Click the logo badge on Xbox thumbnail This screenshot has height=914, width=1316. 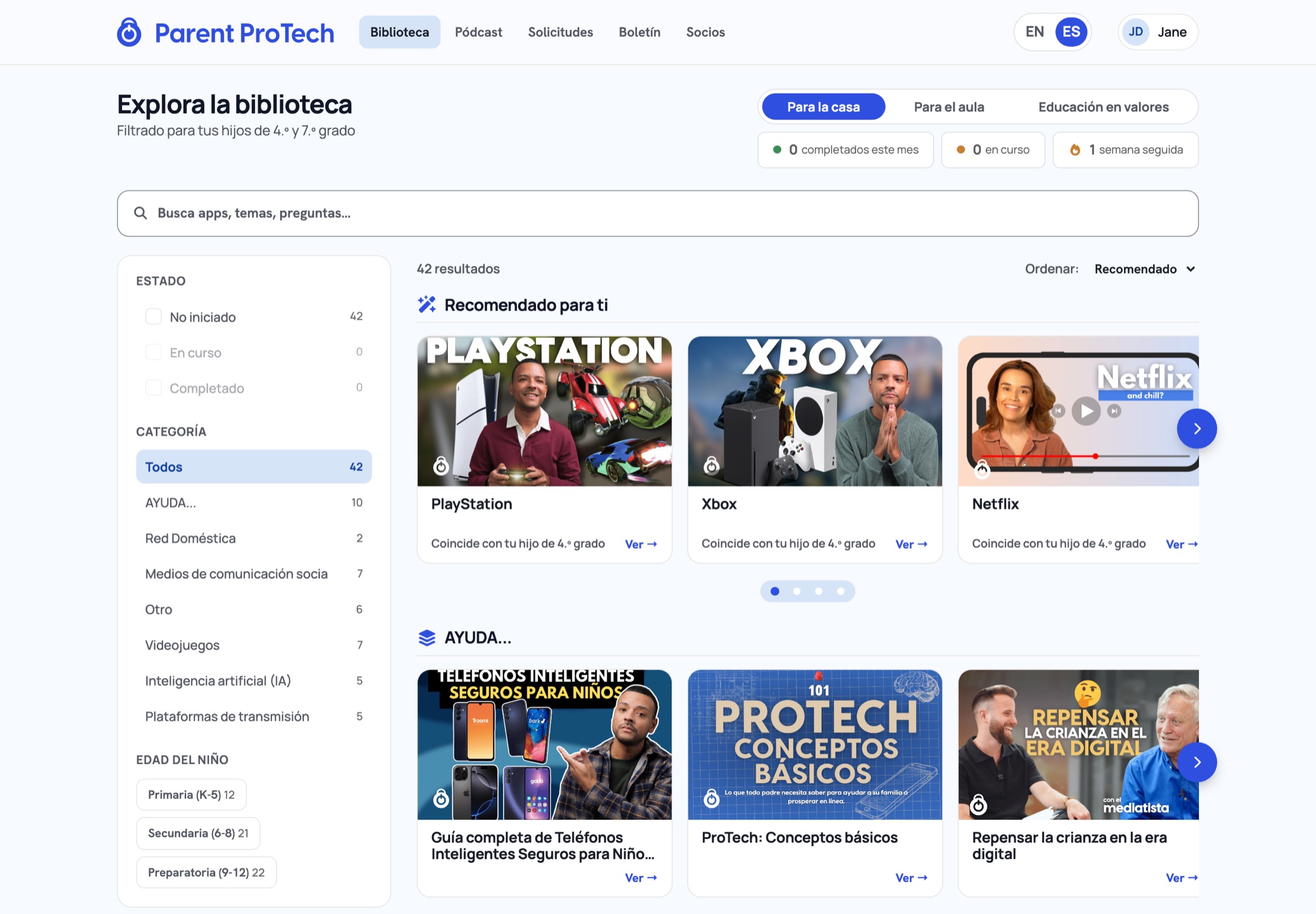coord(712,466)
